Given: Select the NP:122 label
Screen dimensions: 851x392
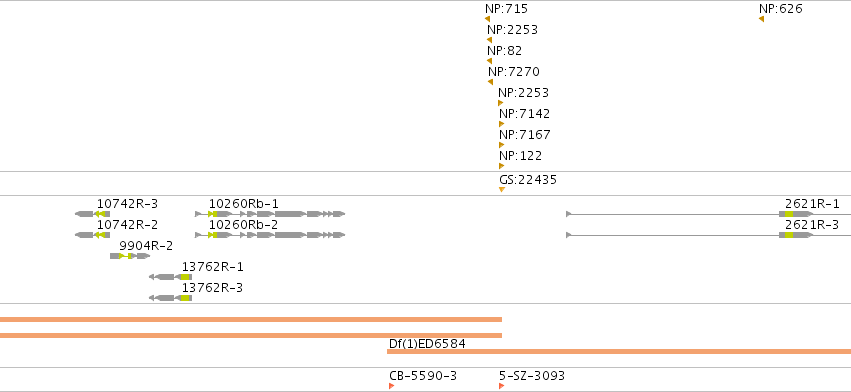Looking at the screenshot, I should coord(520,156).
